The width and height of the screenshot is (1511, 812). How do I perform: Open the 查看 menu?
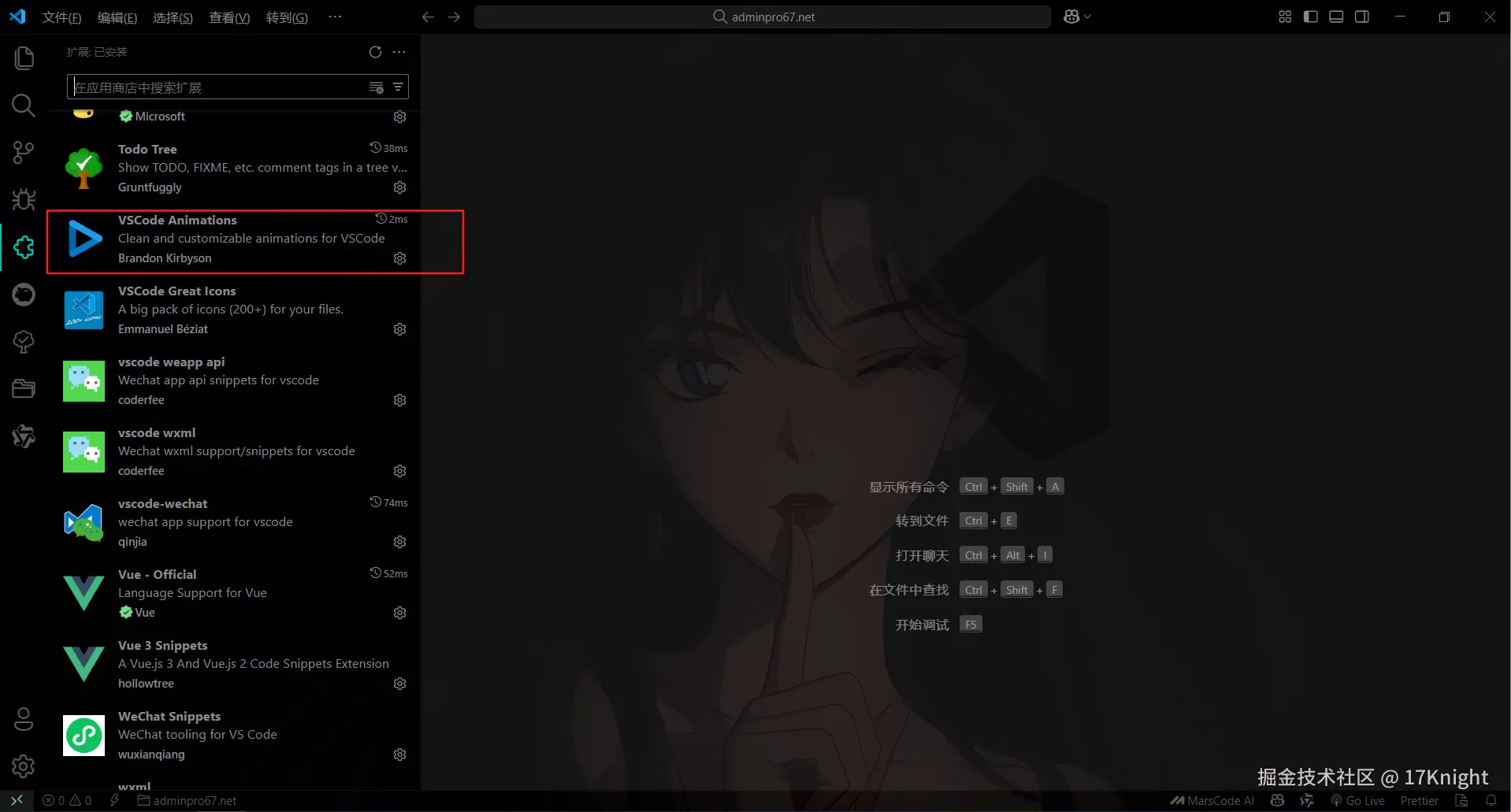pos(228,17)
